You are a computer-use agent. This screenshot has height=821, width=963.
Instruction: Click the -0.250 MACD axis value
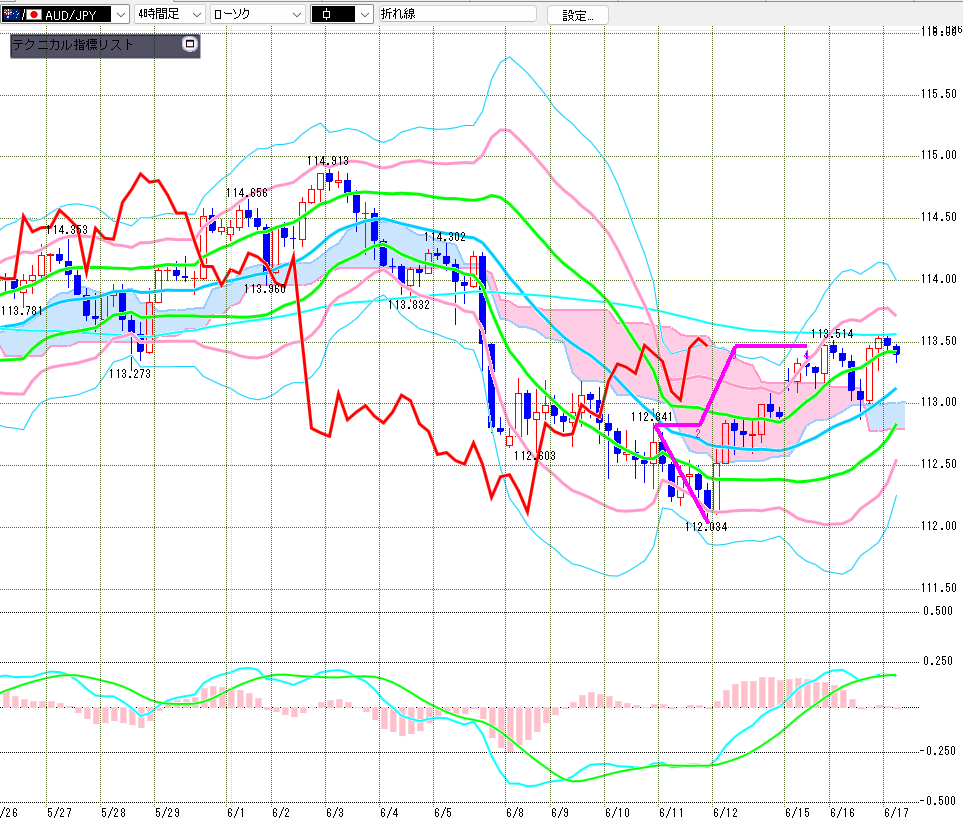936,750
